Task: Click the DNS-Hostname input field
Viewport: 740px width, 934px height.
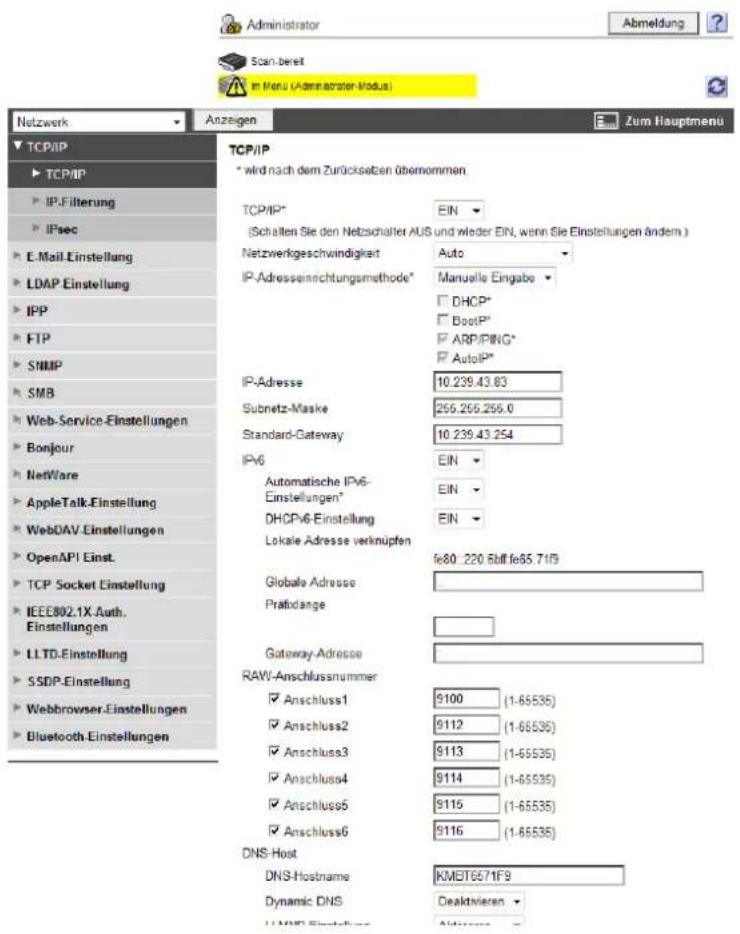Action: (x=528, y=875)
